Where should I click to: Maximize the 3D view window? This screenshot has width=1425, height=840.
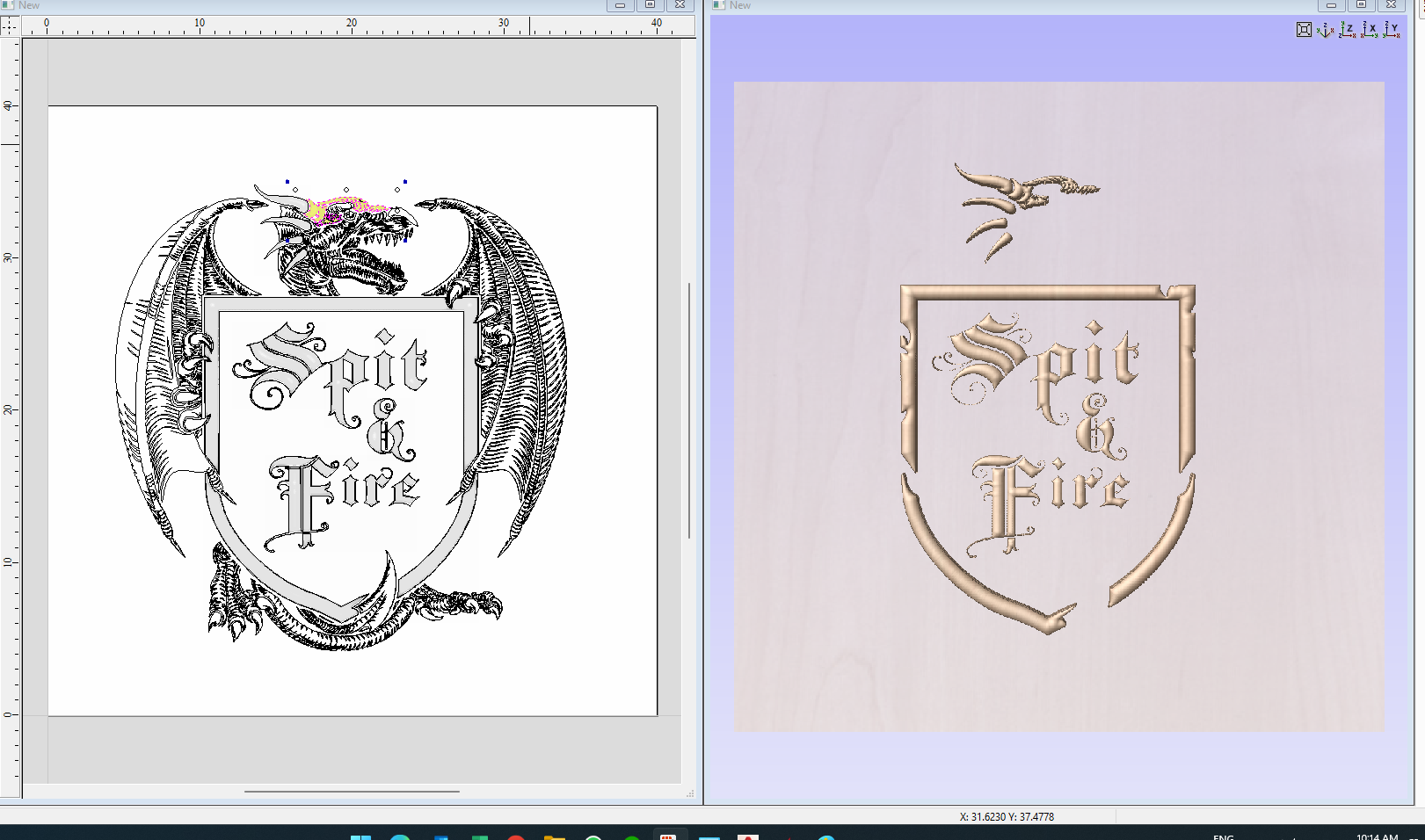(x=1361, y=5)
